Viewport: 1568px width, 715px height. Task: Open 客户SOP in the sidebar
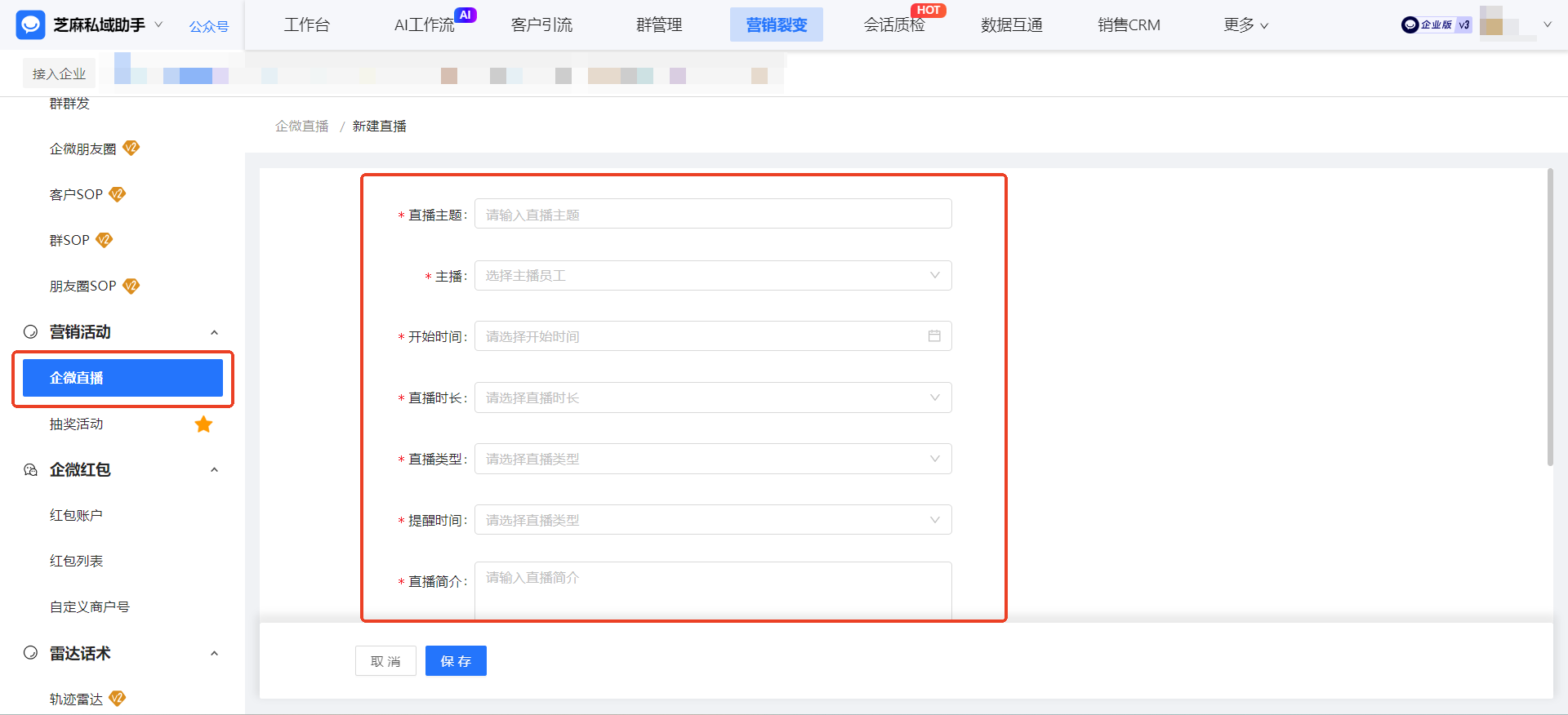point(76,194)
